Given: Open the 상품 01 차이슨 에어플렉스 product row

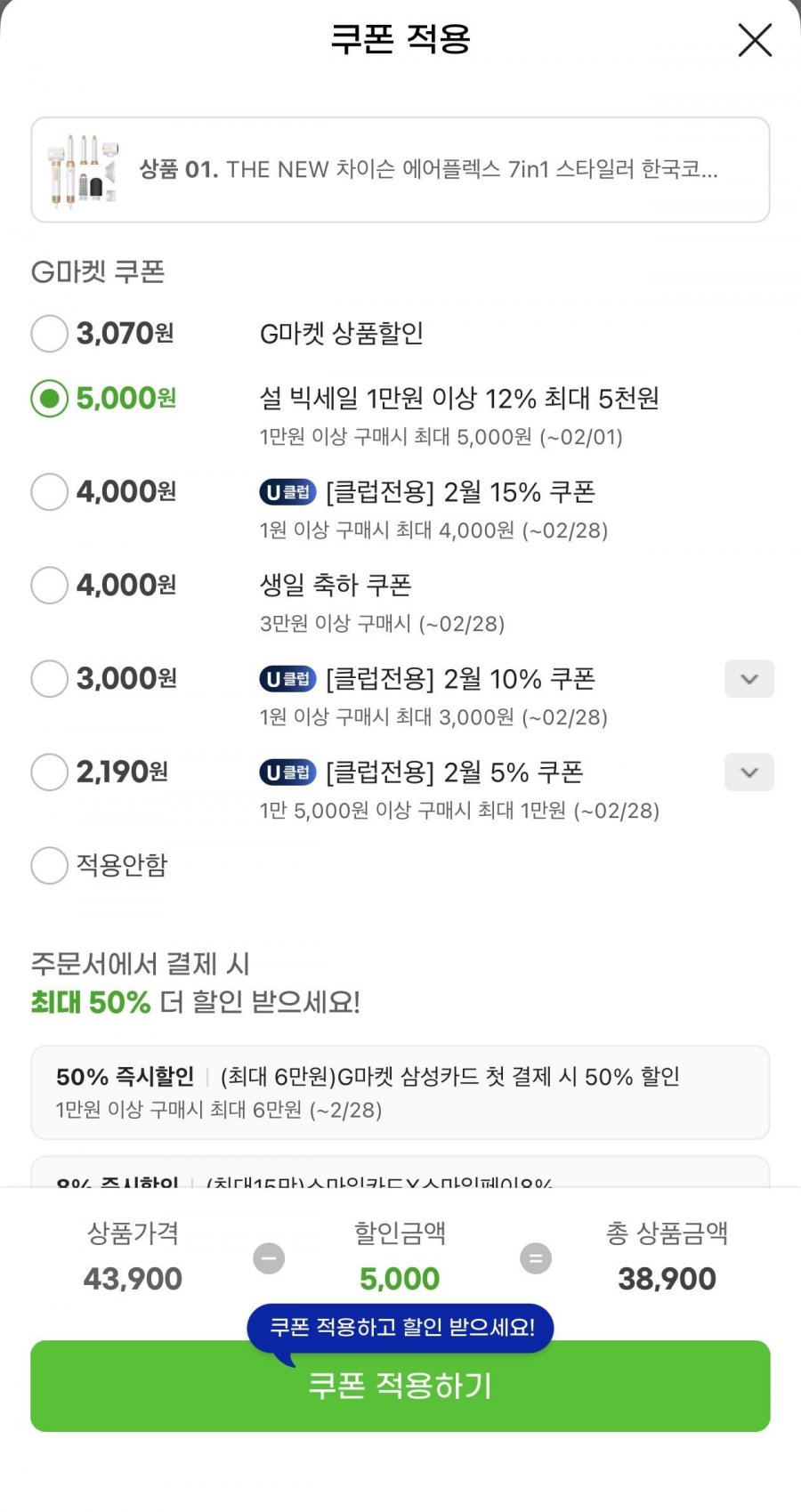Looking at the screenshot, I should click(x=427, y=169).
